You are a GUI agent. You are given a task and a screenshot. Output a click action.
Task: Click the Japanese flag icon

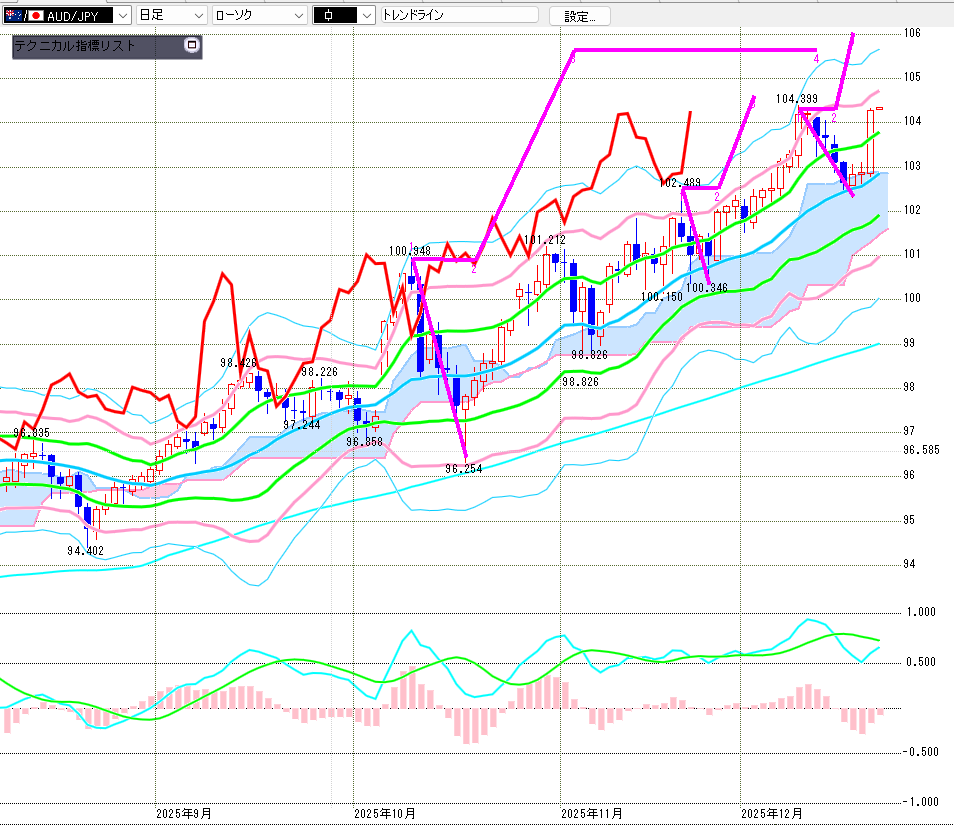tap(36, 16)
